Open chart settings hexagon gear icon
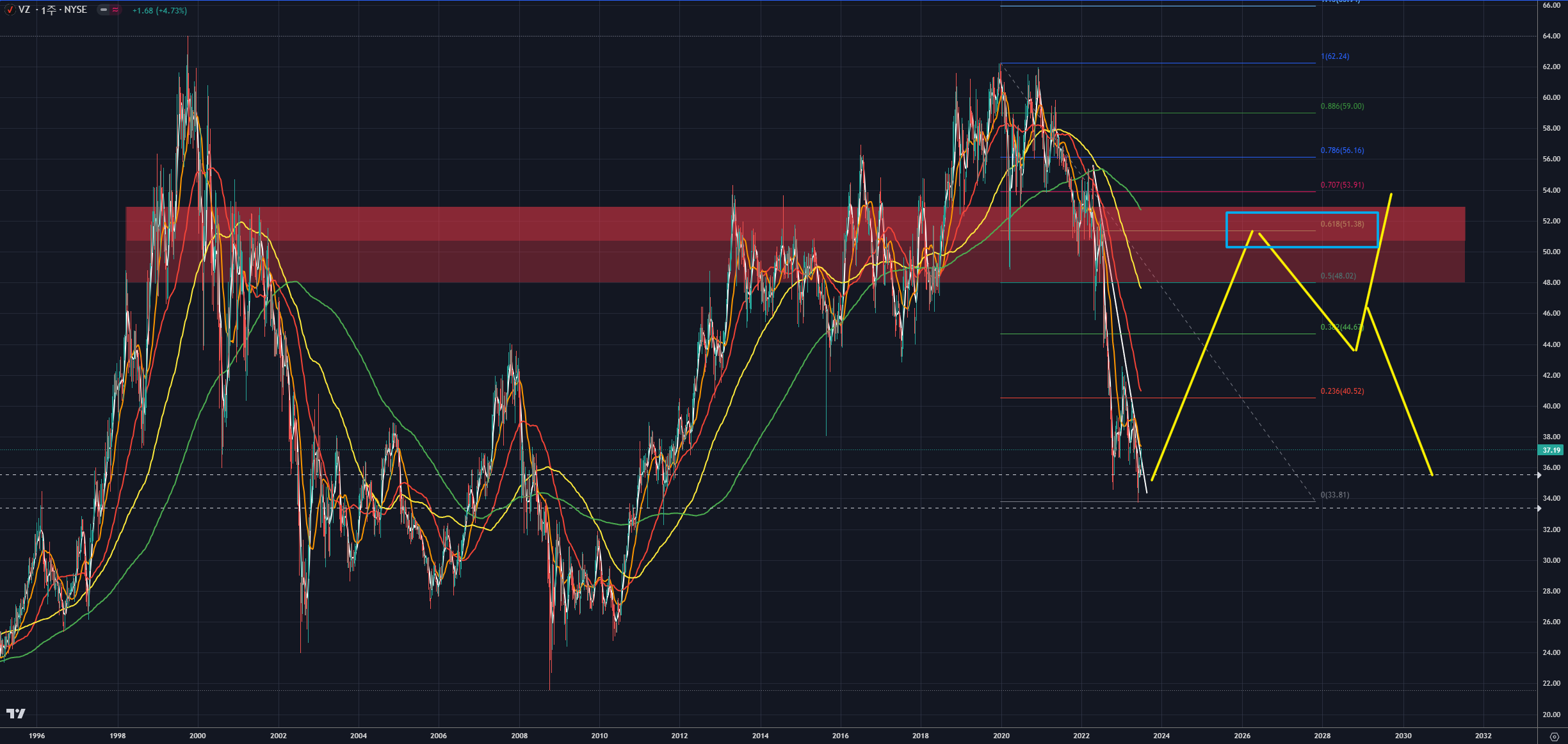The image size is (1568, 744). 1554,736
